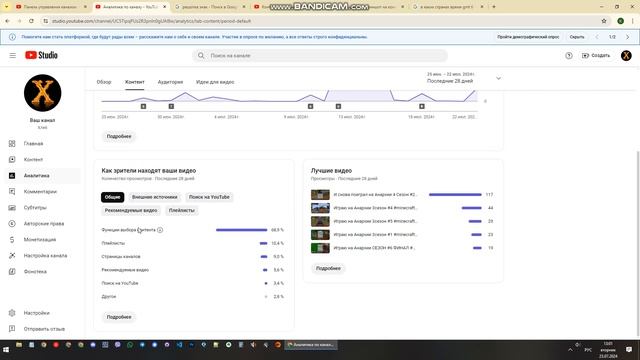Open the taskbar notification center icon
Viewport: 640px width, 360px height.
point(629,350)
